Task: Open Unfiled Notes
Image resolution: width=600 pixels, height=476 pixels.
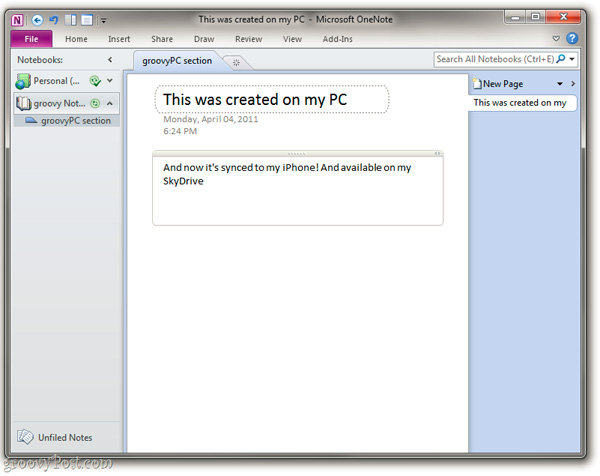Action: (54, 437)
